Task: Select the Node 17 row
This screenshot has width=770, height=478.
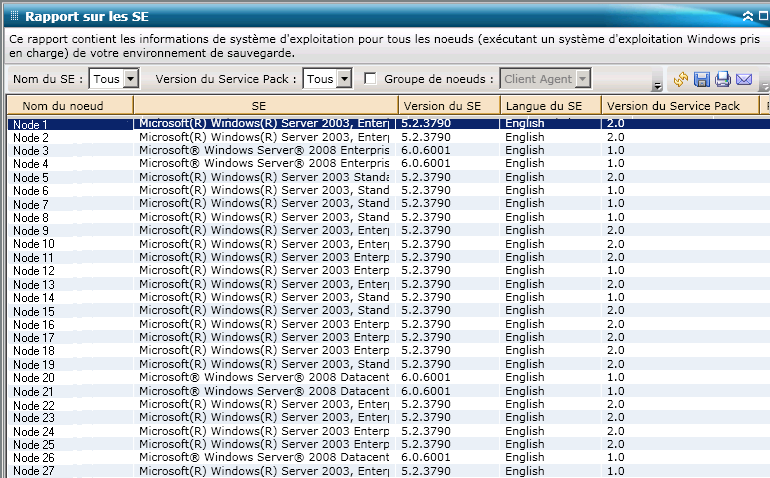Action: click(x=388, y=337)
